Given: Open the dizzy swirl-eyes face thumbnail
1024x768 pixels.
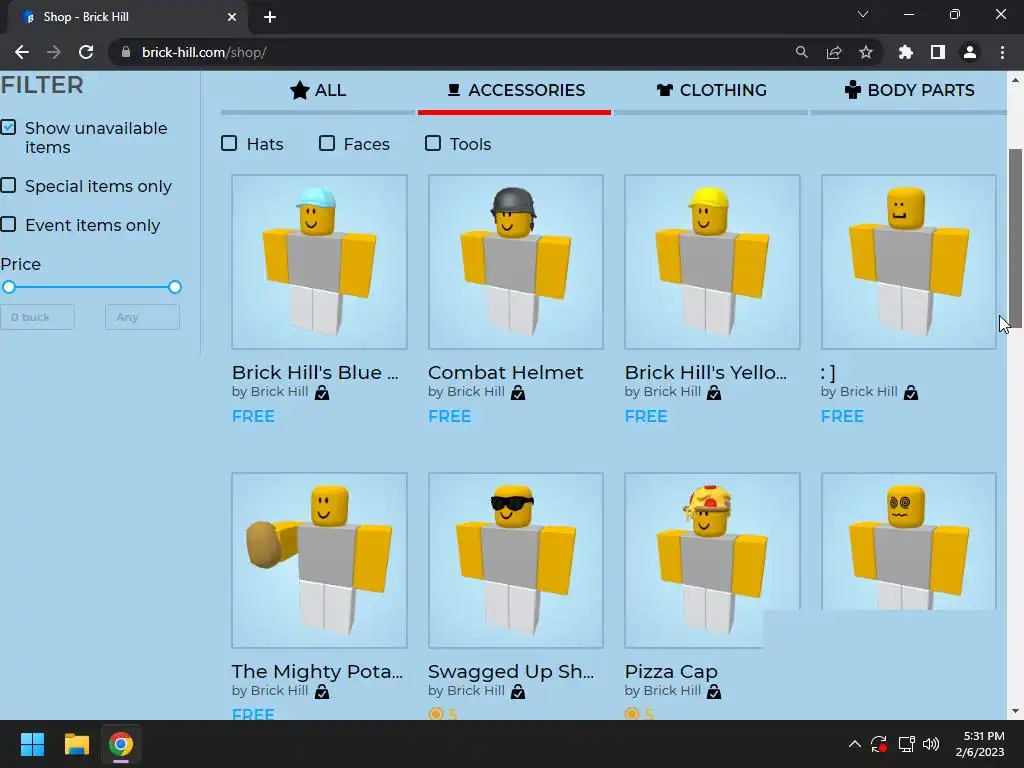Looking at the screenshot, I should click(x=908, y=542).
